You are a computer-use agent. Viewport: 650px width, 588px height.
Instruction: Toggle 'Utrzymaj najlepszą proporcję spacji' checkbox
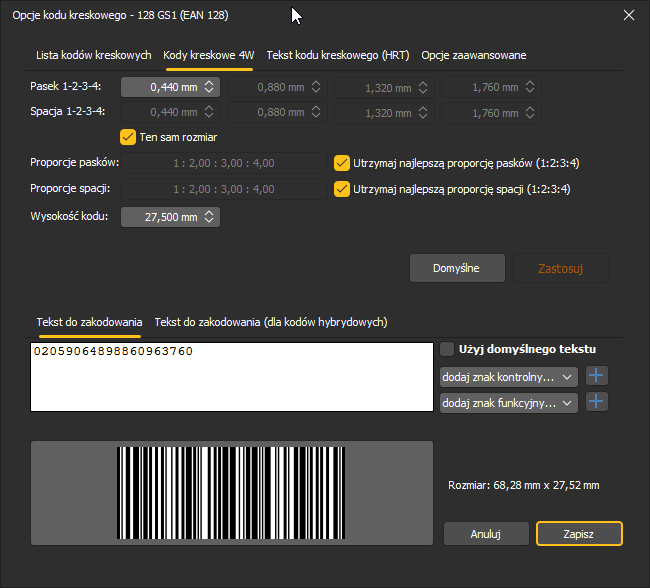click(342, 189)
